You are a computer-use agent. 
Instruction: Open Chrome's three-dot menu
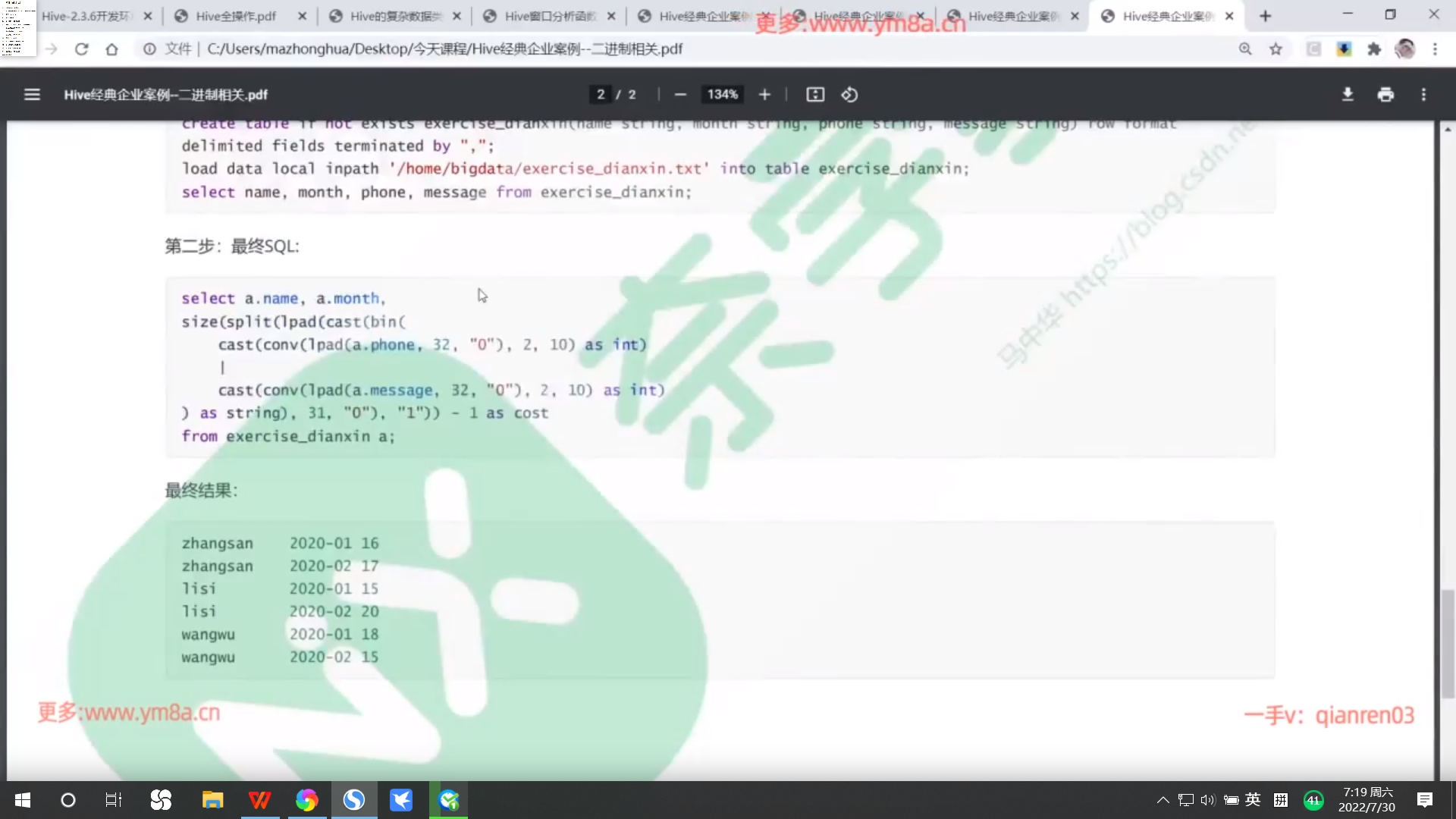(x=1435, y=49)
